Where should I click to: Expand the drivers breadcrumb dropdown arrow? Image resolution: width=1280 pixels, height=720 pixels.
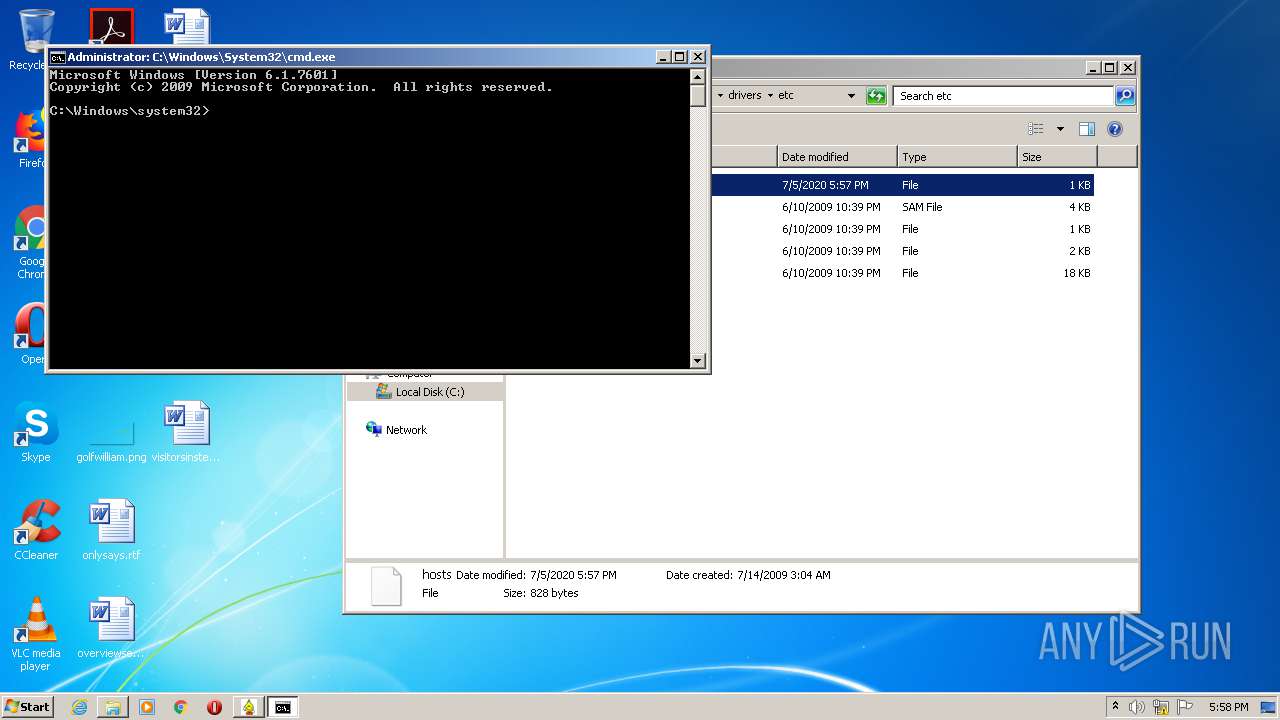771,96
